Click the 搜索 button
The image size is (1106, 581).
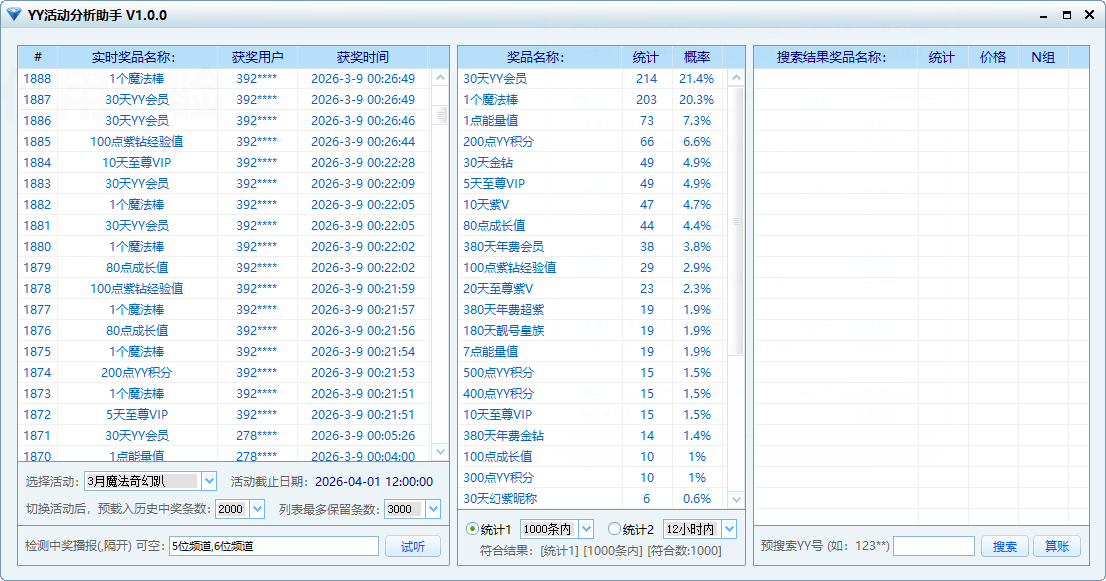[1005, 546]
